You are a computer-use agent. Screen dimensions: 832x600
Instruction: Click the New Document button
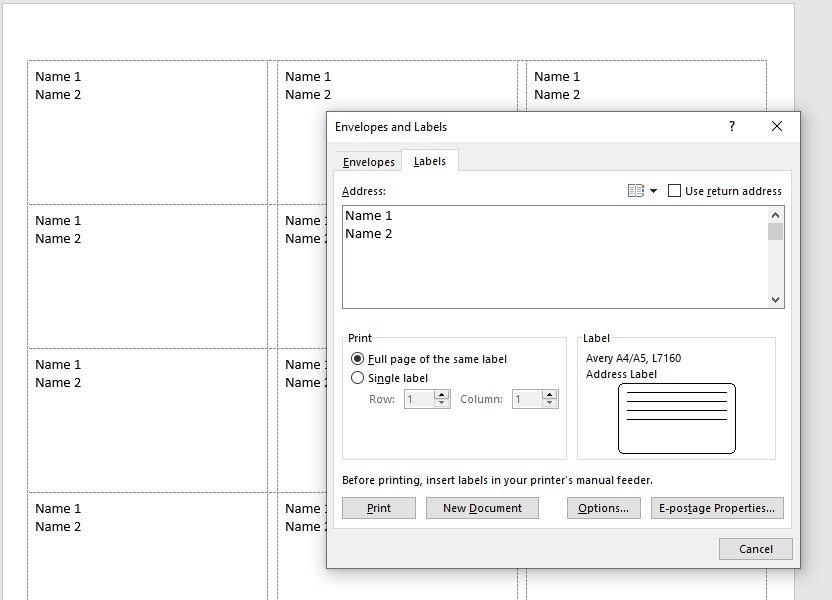click(x=482, y=508)
